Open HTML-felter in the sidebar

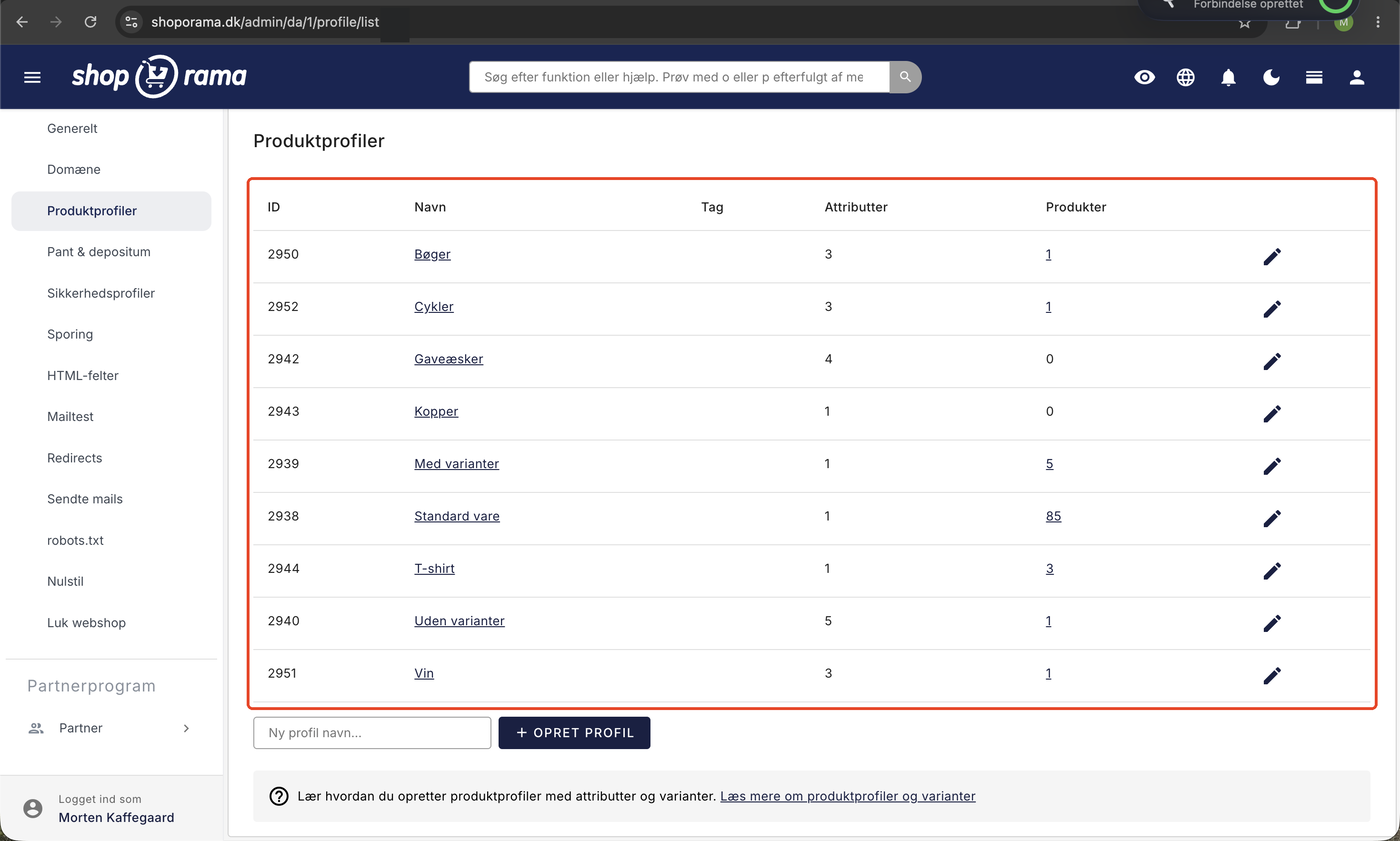point(83,375)
